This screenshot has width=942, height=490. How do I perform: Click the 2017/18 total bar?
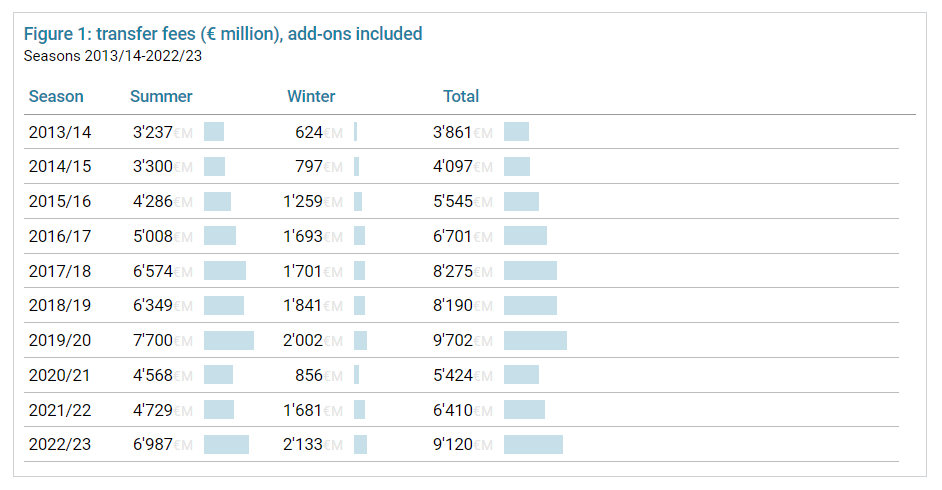coord(530,271)
